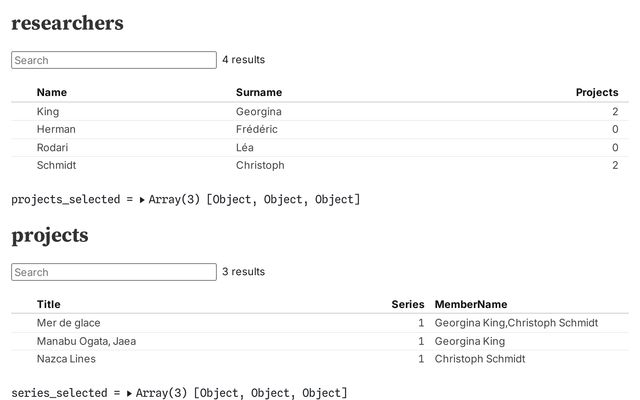Select the Mer de glace project row

320,323
